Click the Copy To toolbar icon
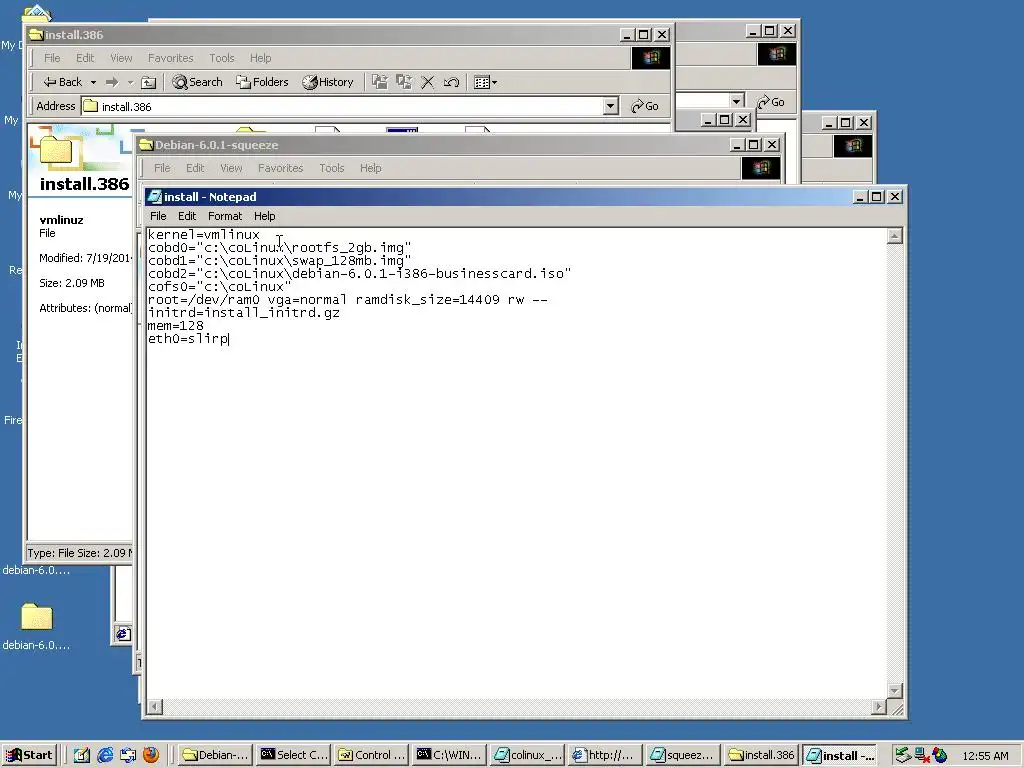This screenshot has width=1024, height=768. (404, 82)
